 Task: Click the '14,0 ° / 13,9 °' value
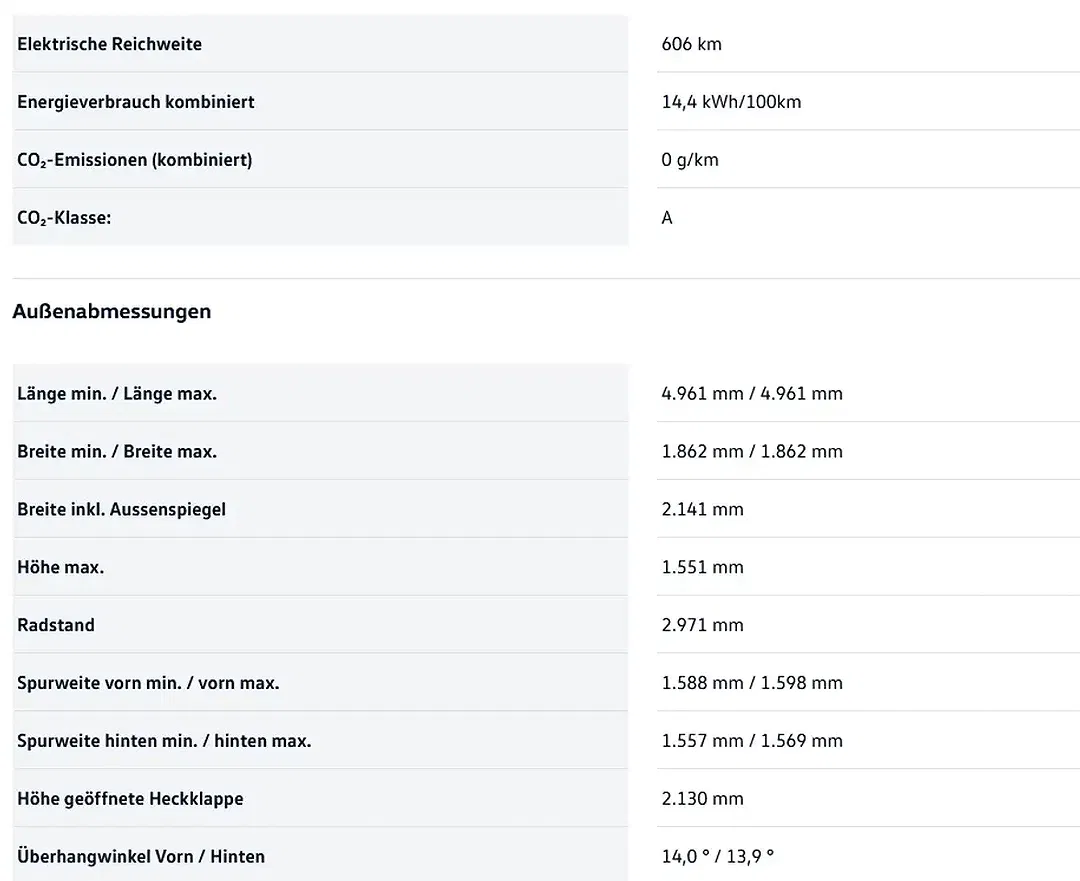coord(718,856)
